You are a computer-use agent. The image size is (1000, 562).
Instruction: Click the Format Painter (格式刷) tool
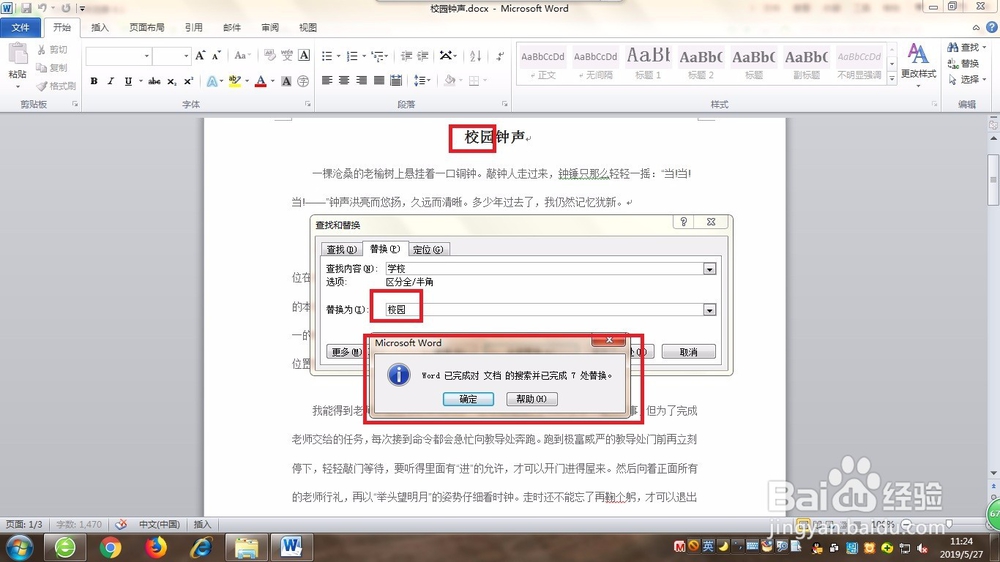tap(56, 85)
